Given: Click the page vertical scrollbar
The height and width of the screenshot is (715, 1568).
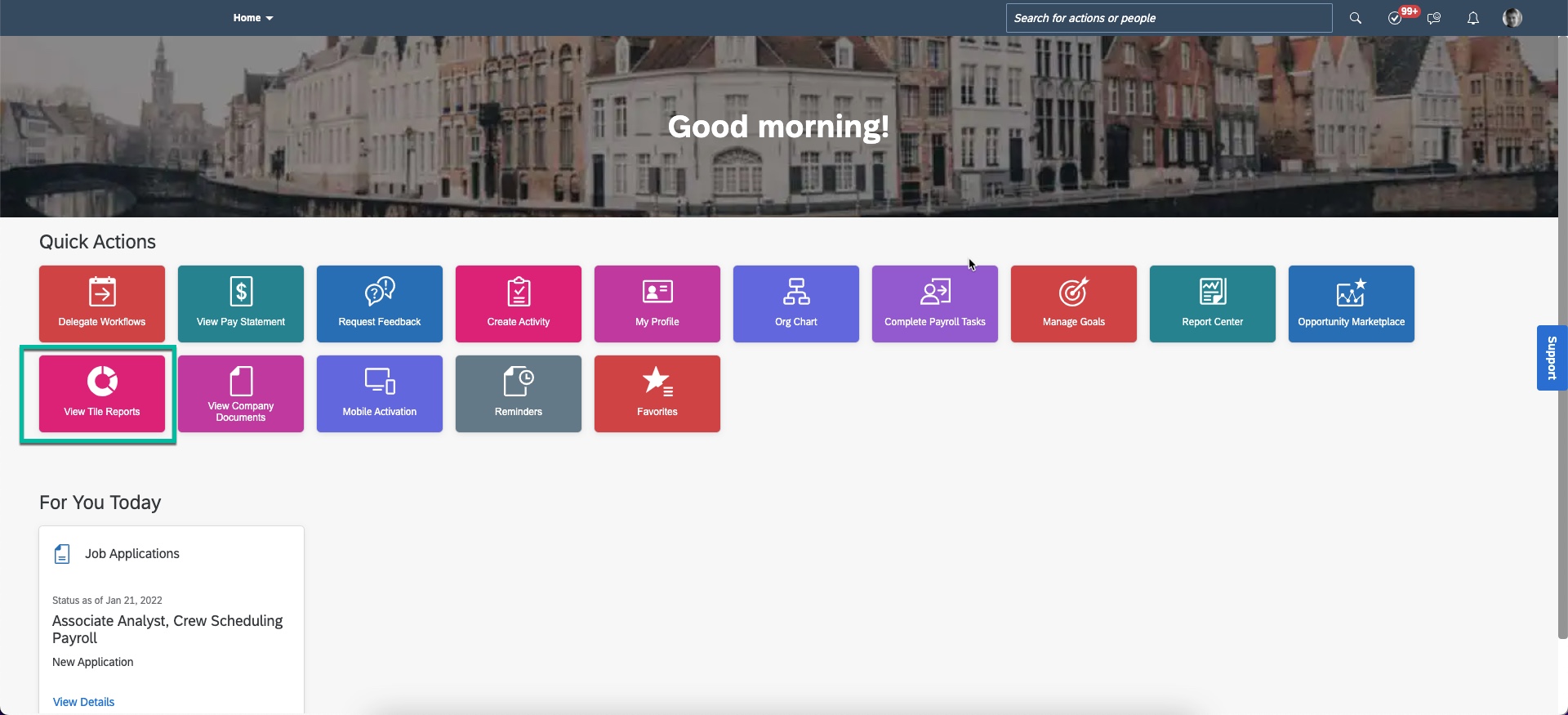Looking at the screenshot, I should [x=1562, y=339].
